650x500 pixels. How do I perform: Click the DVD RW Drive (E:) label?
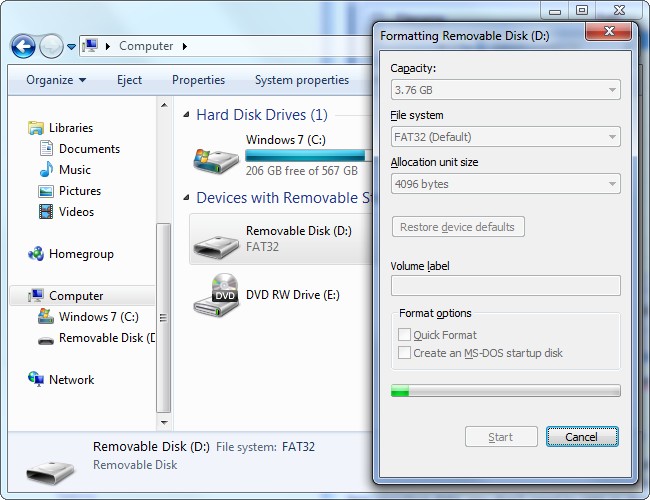click(x=293, y=295)
